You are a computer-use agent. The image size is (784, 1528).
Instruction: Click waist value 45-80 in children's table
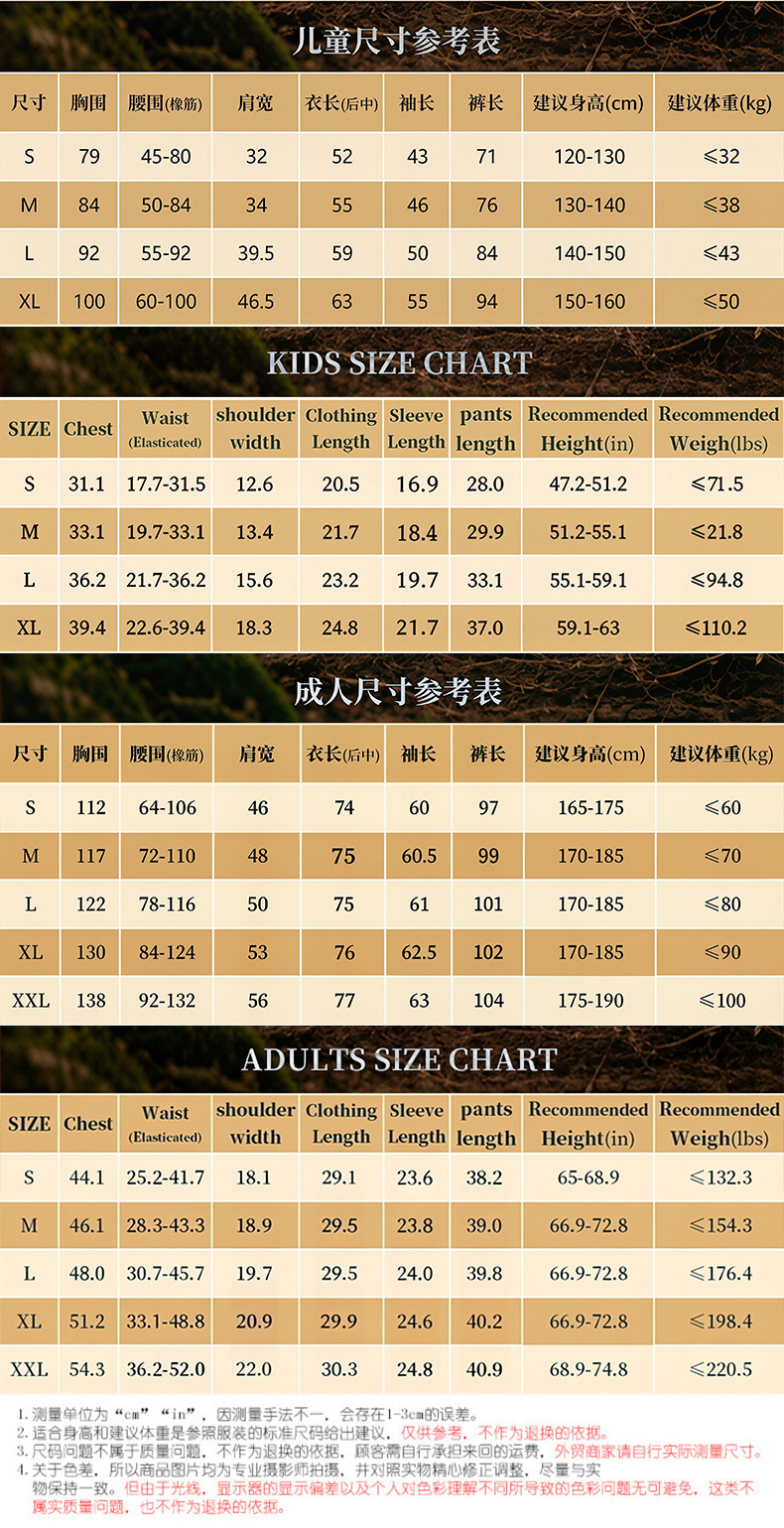pos(166,157)
